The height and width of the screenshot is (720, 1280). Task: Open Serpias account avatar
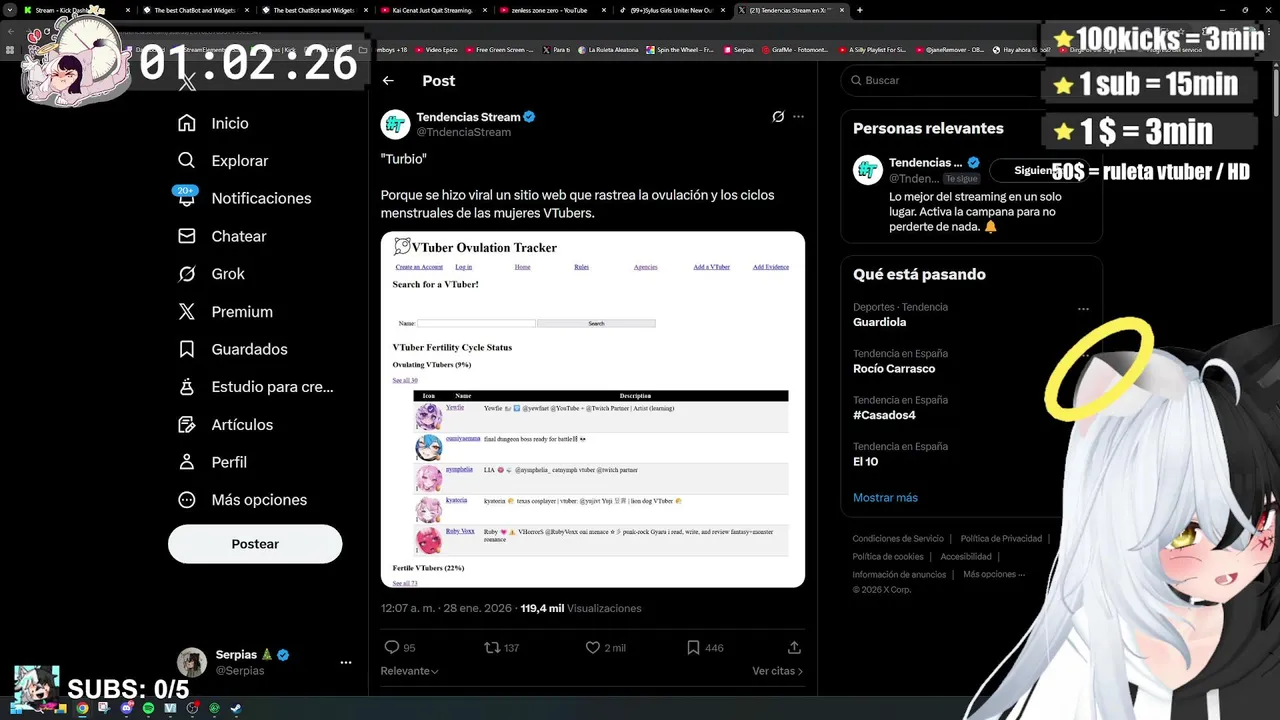pyautogui.click(x=192, y=662)
